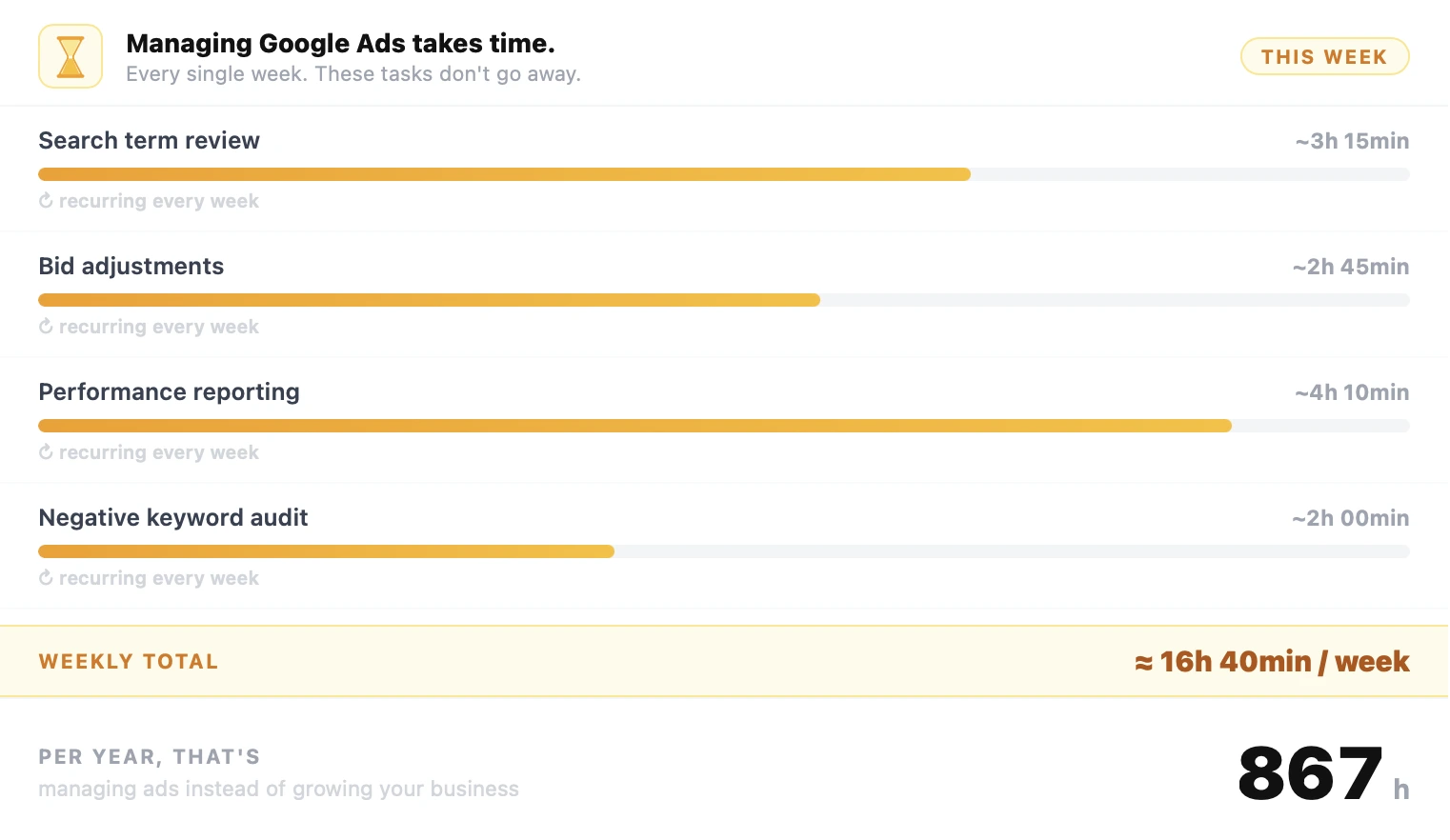Select the Bid adjustments task title

(131, 266)
